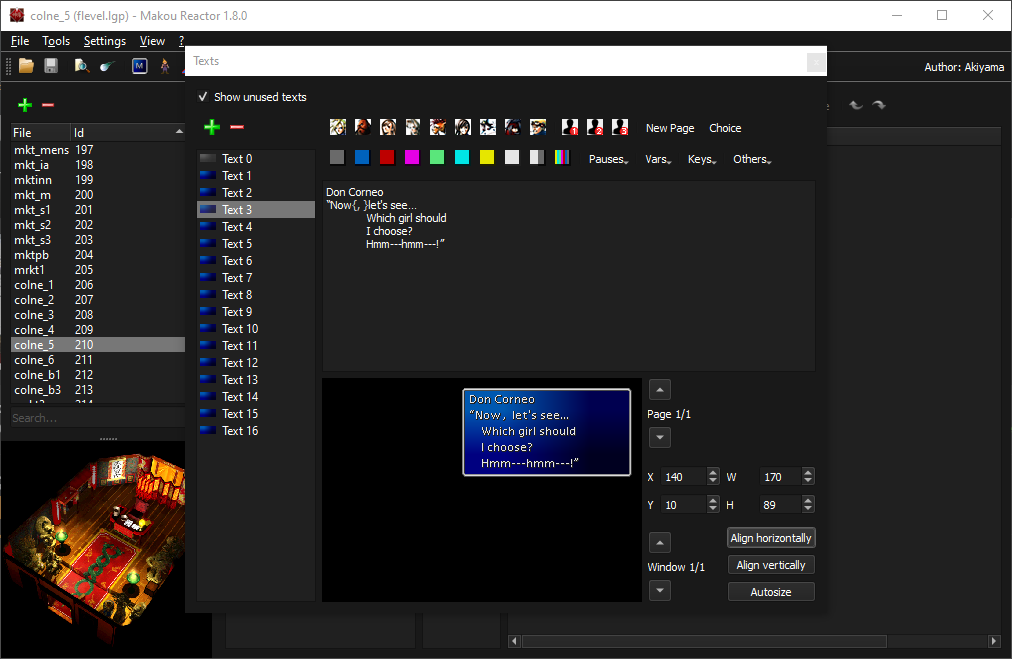The height and width of the screenshot is (659, 1012).
Task: Click the Search field in main window
Action: coord(98,418)
